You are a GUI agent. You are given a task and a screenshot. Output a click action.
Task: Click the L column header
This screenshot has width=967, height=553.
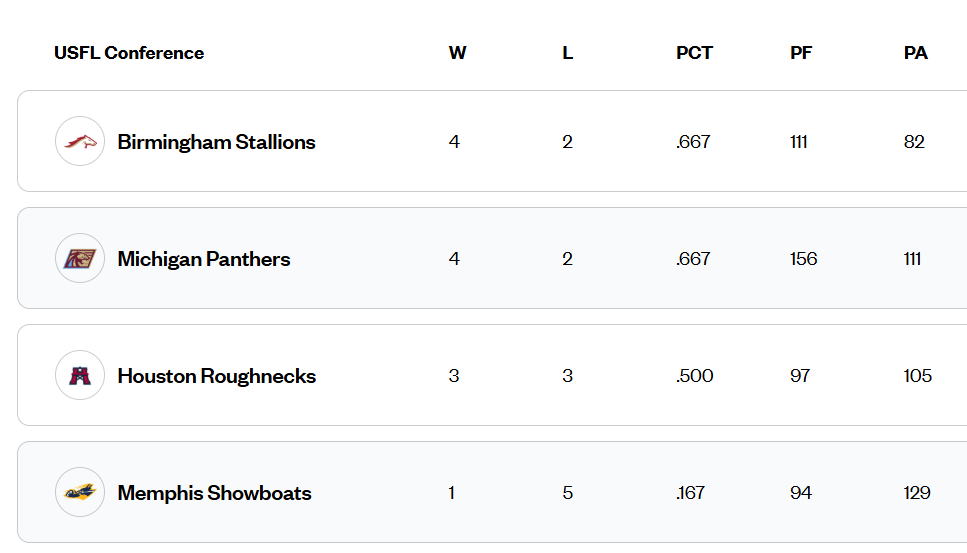coord(567,53)
